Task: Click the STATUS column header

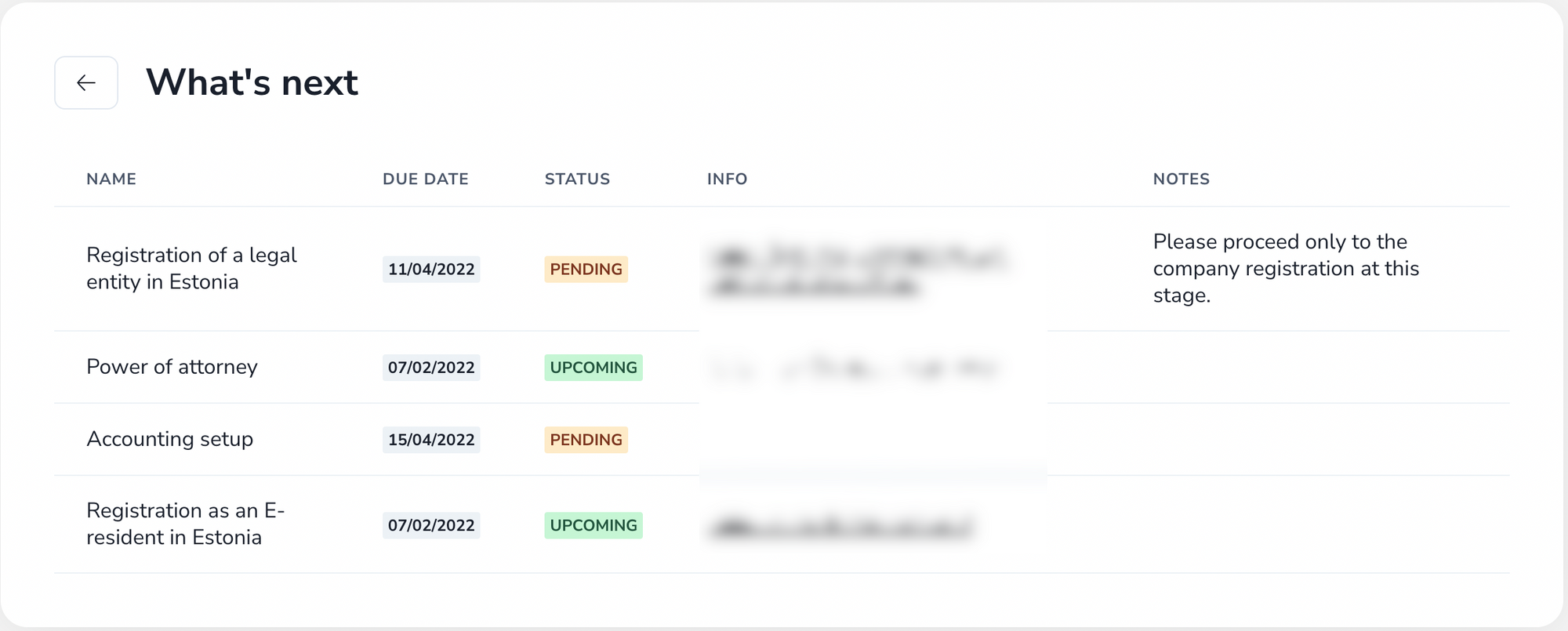Action: pos(577,179)
